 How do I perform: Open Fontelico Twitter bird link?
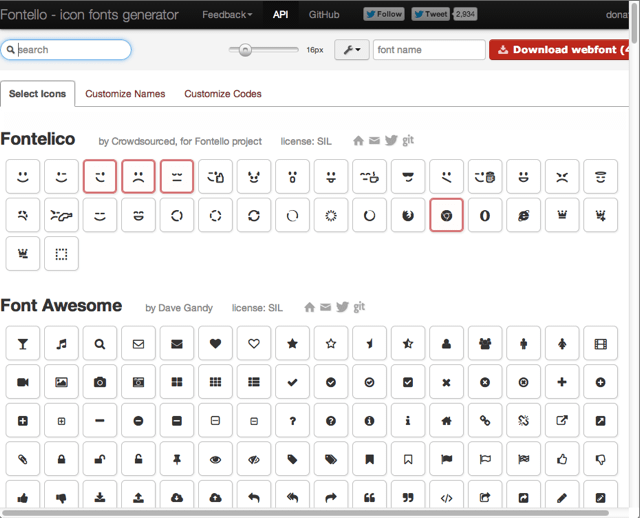391,140
